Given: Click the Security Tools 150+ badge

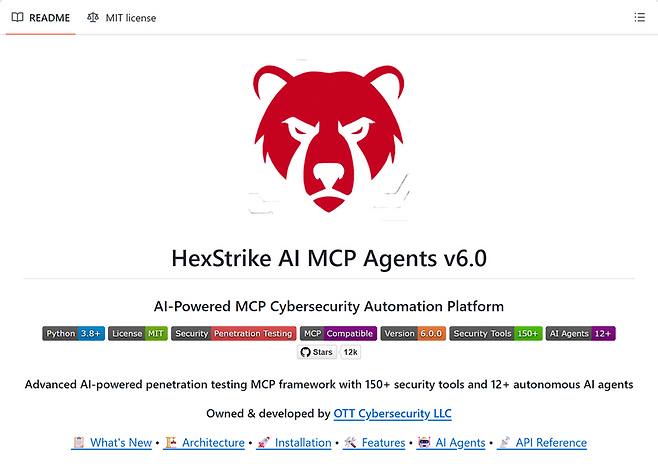Looking at the screenshot, I should (496, 334).
